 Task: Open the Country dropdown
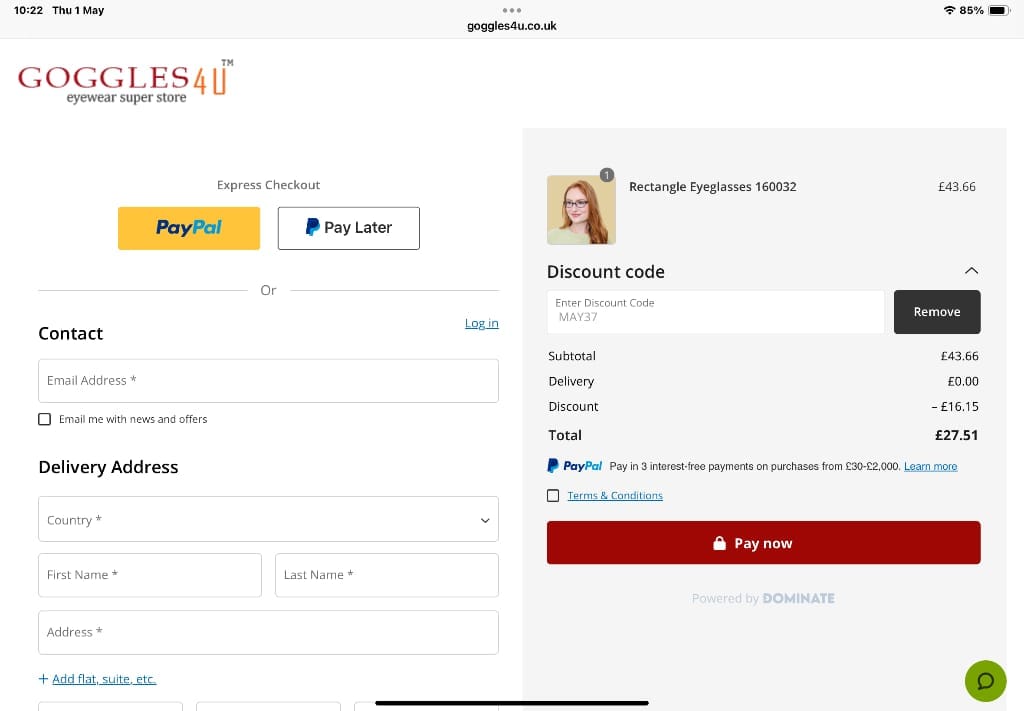(x=268, y=520)
